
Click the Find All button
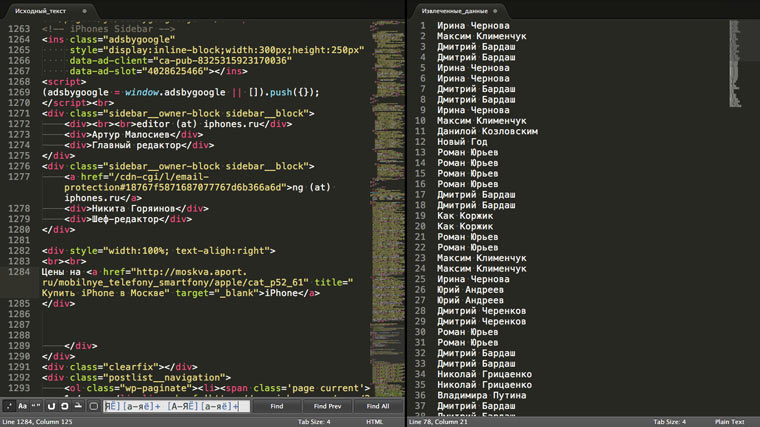[x=378, y=406]
